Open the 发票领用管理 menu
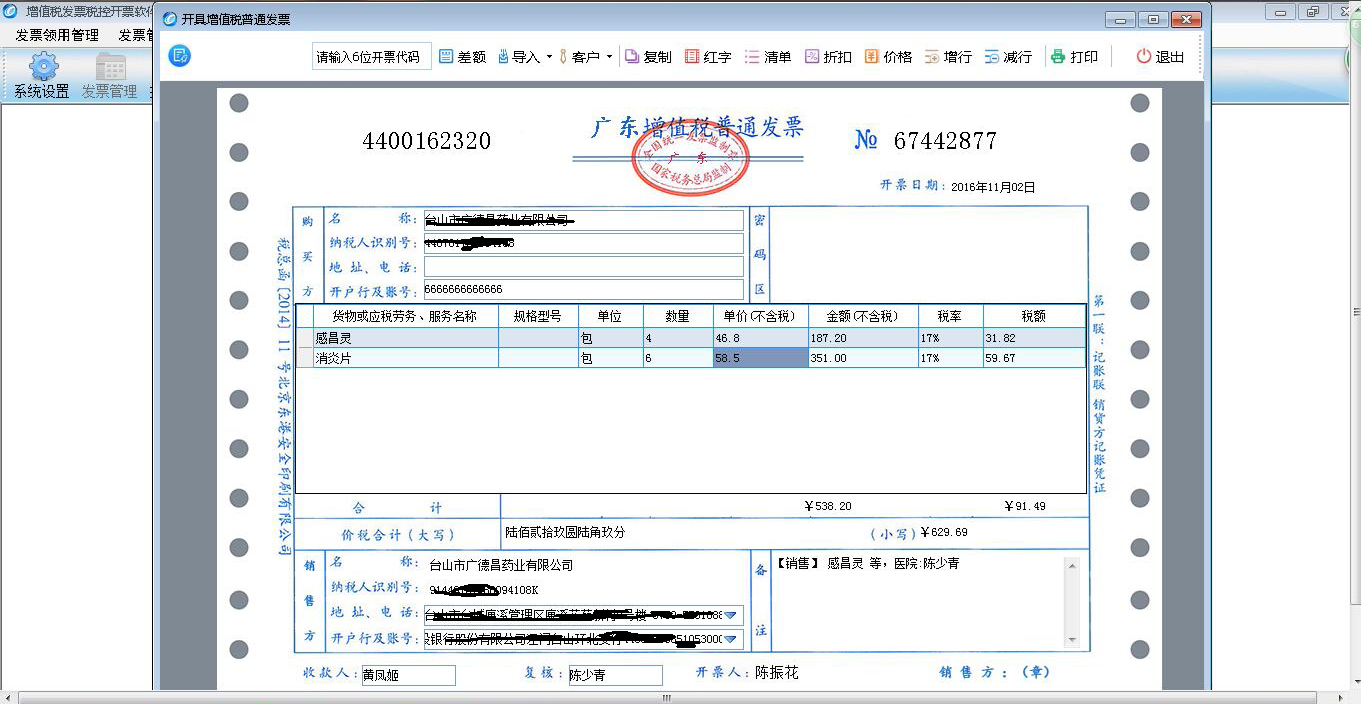The image size is (1361, 704). (57, 35)
